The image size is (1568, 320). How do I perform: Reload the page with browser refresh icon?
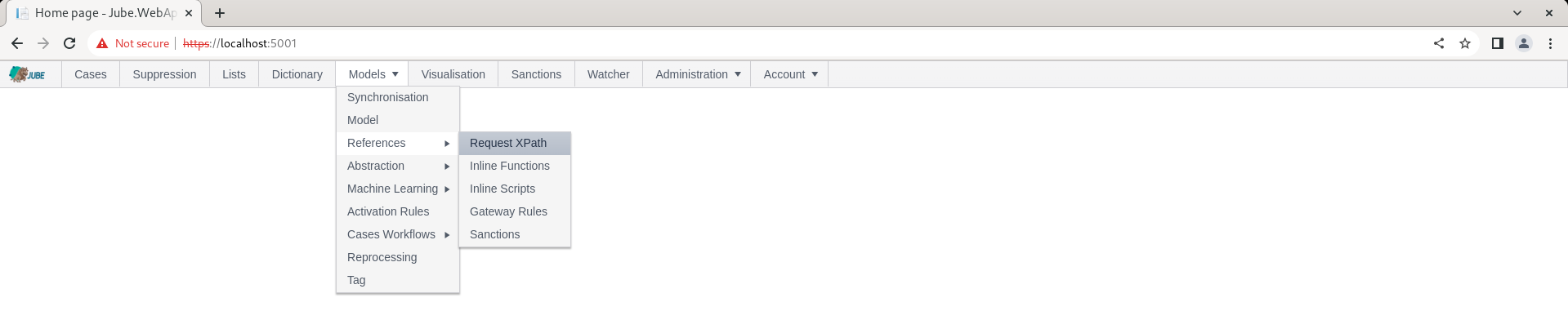tap(69, 43)
